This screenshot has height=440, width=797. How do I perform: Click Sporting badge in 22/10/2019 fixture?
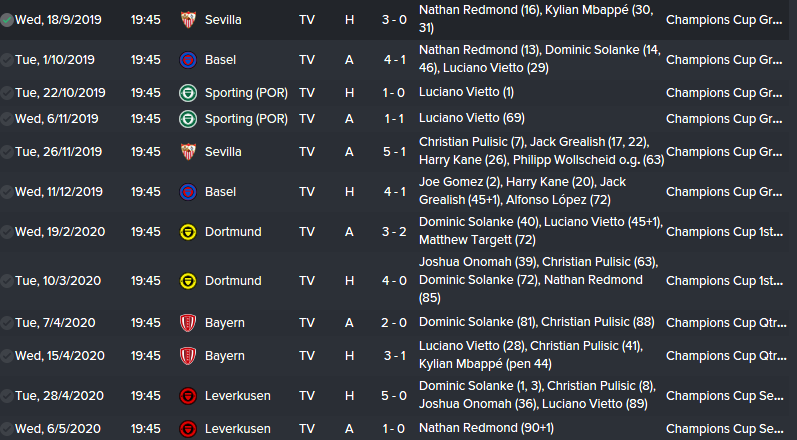pos(187,93)
